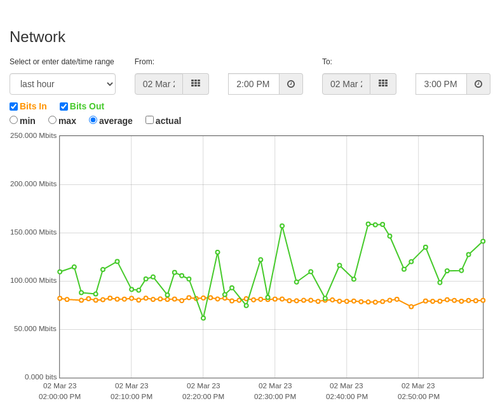500x403 pixels.
Task: Click the last green data point at chart's right edge
Action: click(x=483, y=241)
